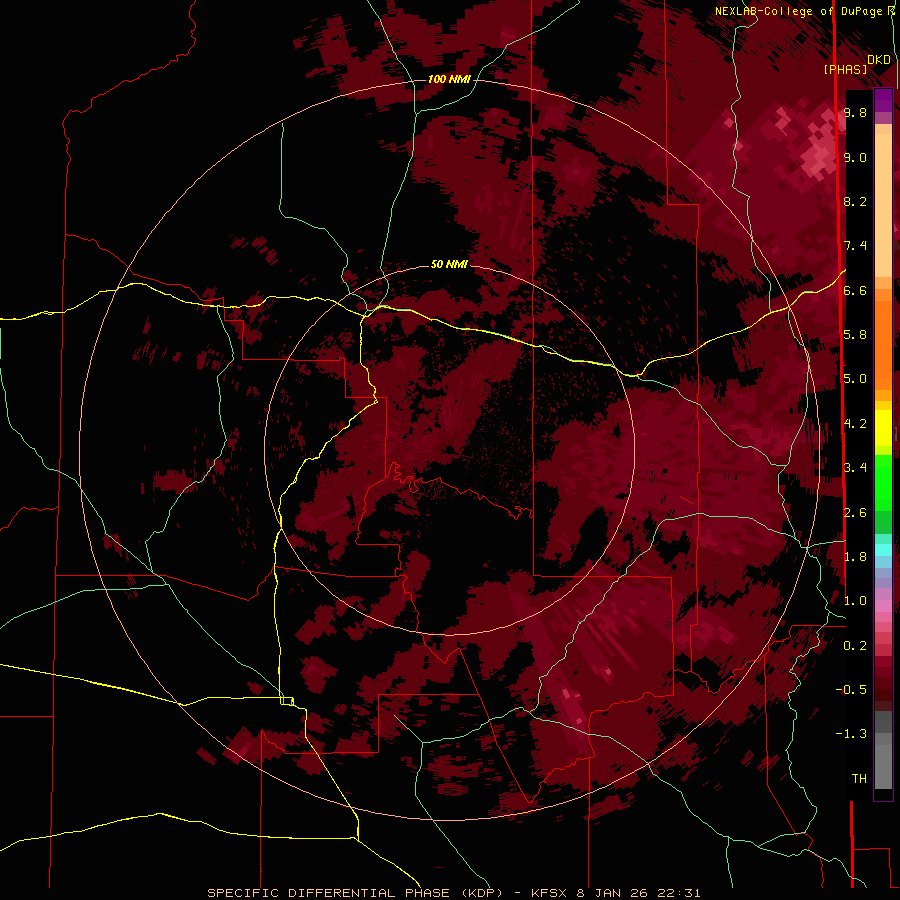The width and height of the screenshot is (900, 900).
Task: Click the [PHAS] label above the color scale
Action: click(845, 69)
